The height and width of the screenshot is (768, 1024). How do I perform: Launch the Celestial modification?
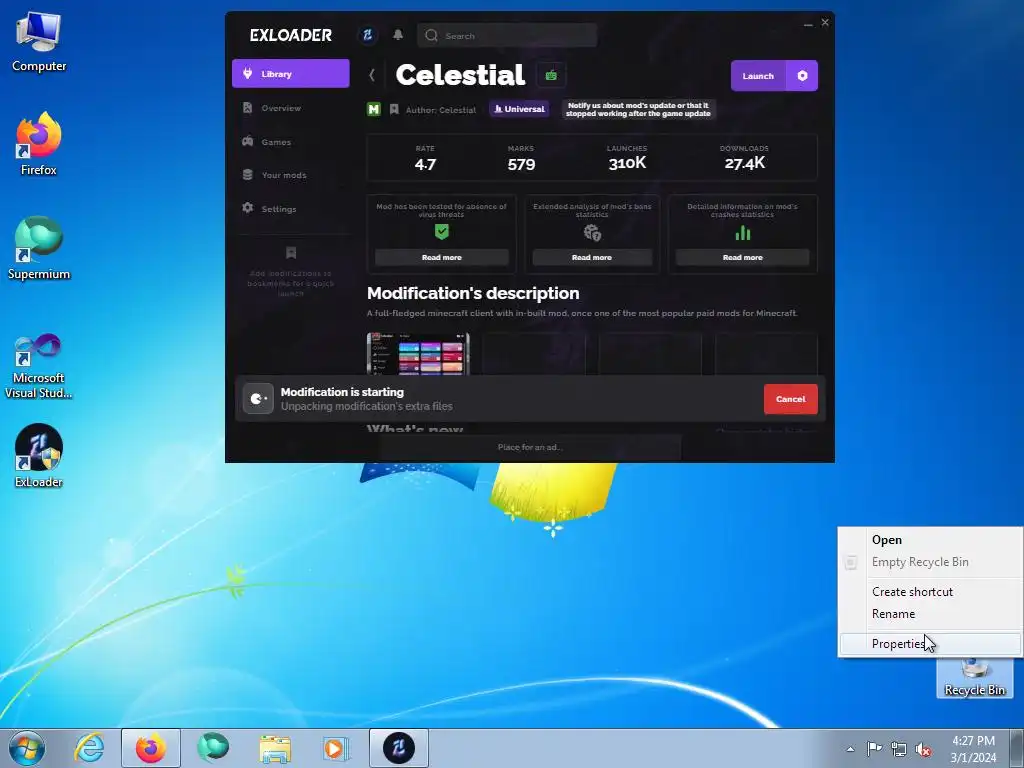pyautogui.click(x=758, y=76)
